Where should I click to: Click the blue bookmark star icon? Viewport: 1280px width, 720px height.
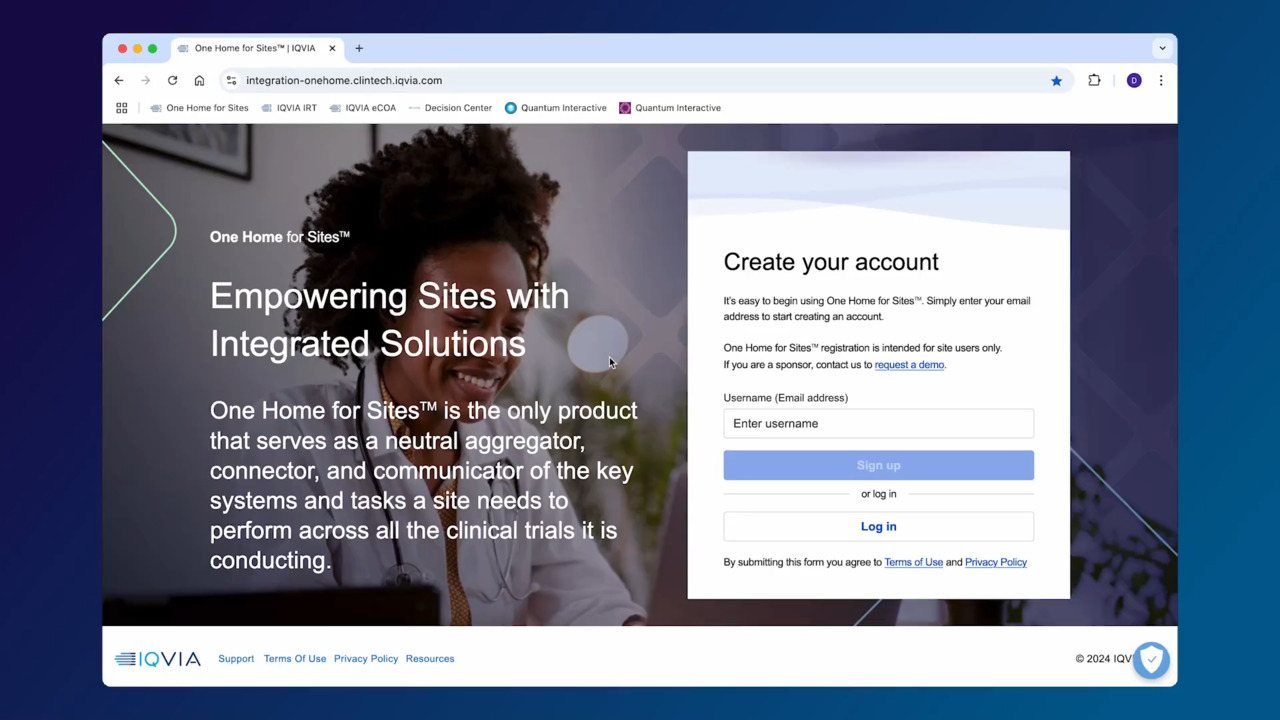coord(1056,81)
